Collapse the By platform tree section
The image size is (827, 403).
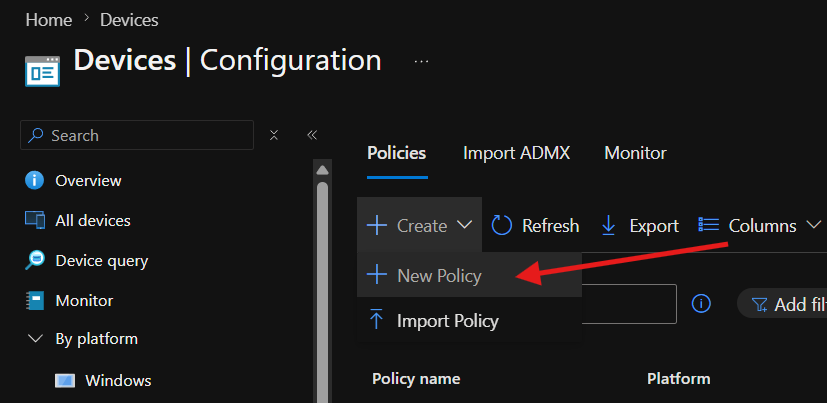tap(35, 338)
